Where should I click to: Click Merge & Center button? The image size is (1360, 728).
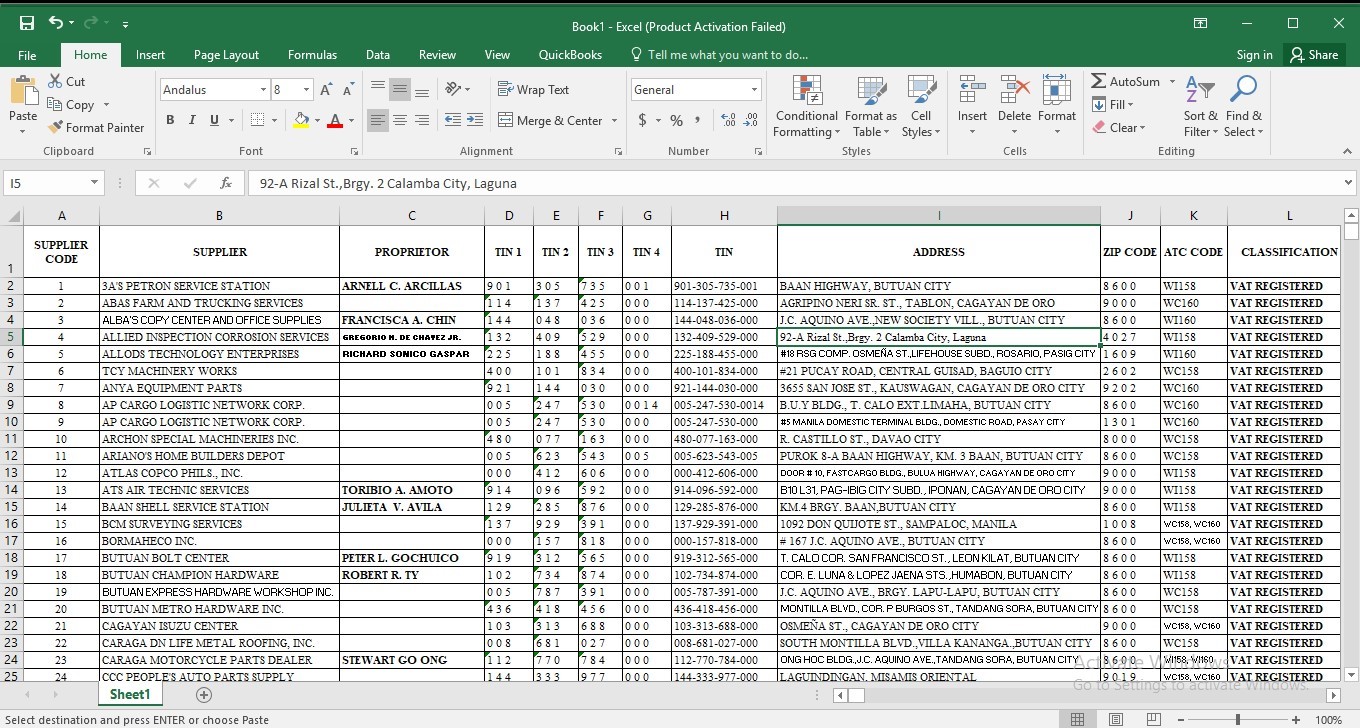point(549,121)
